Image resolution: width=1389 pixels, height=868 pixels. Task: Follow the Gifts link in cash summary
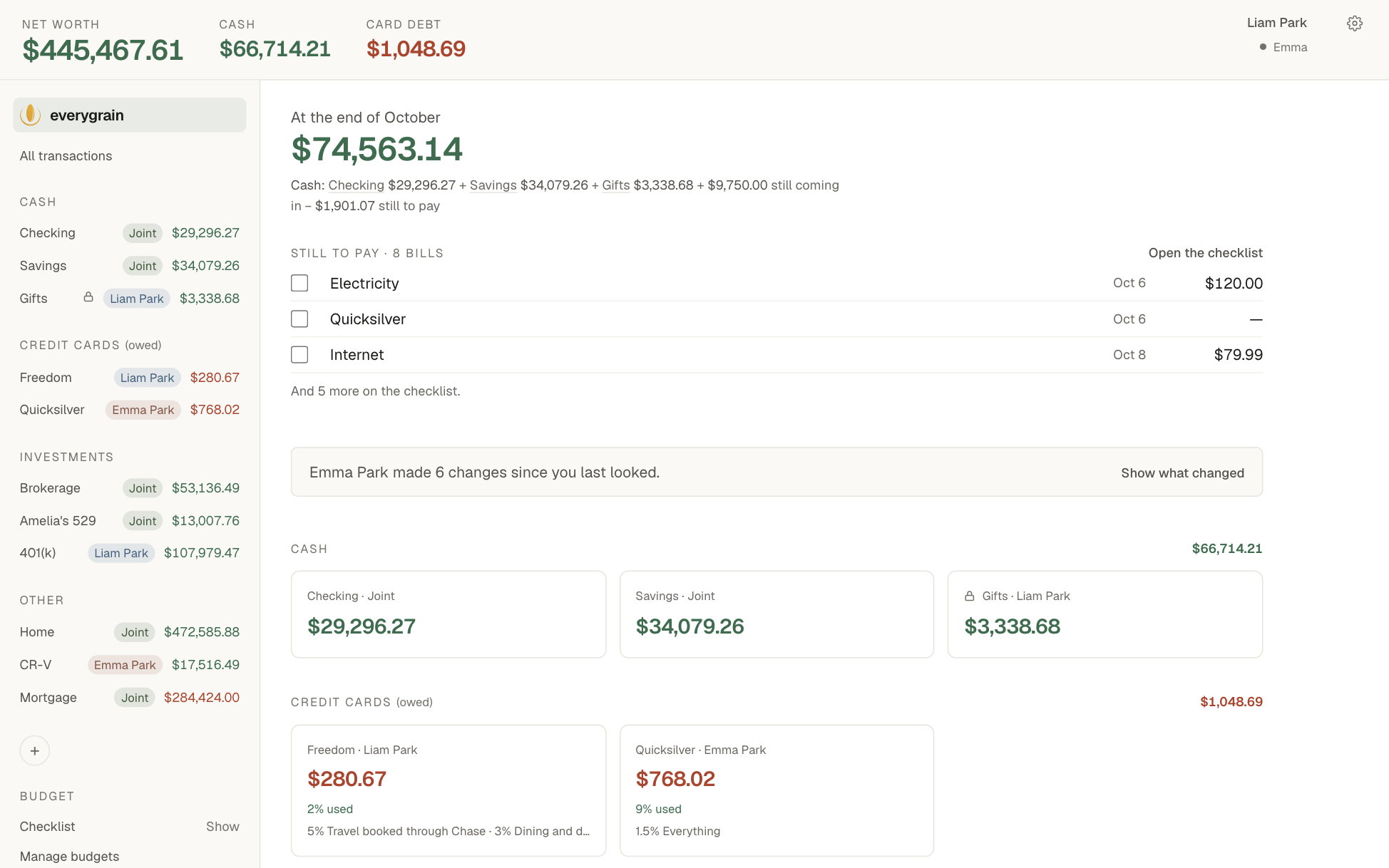[x=615, y=185]
